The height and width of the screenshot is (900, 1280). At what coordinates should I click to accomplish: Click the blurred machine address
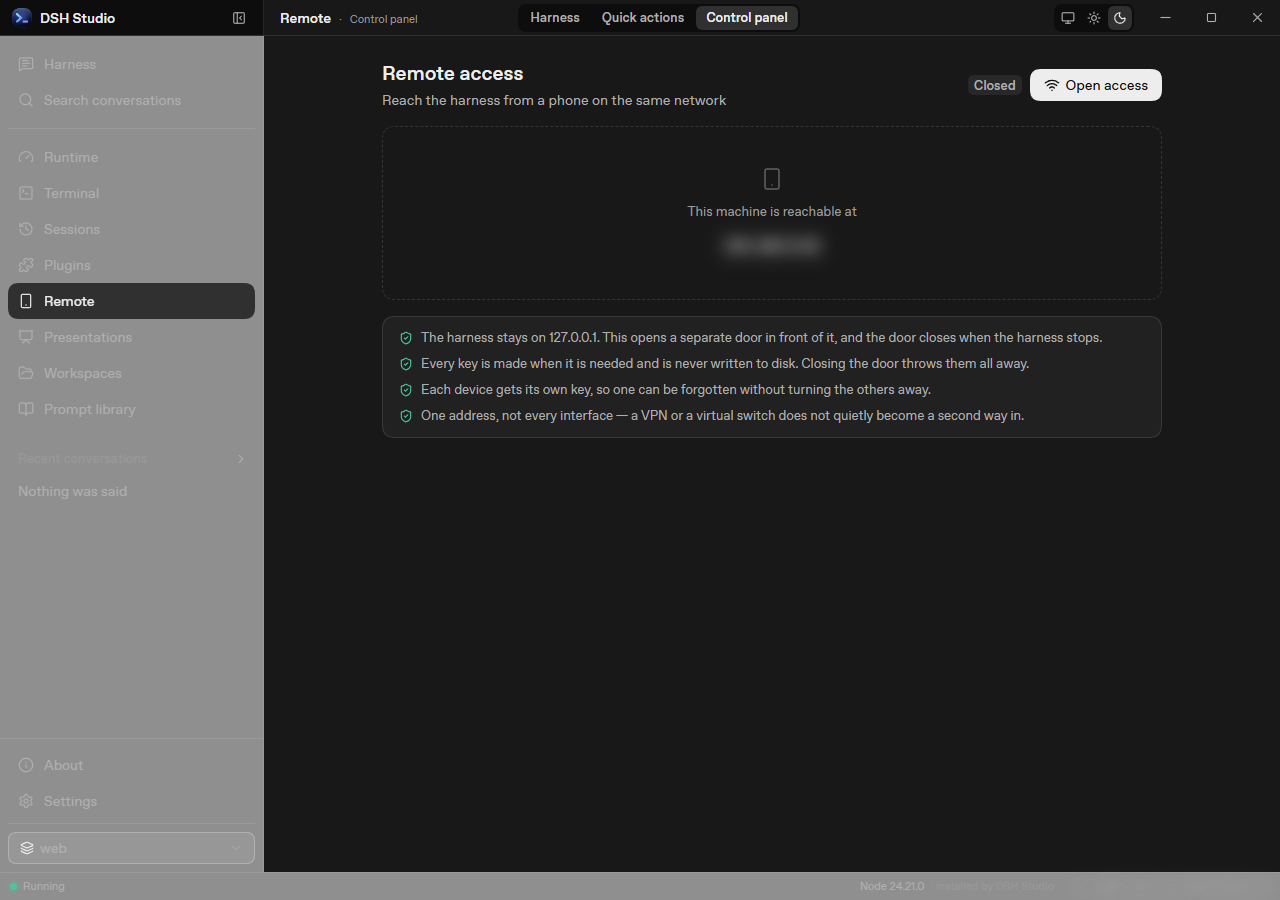(x=772, y=245)
